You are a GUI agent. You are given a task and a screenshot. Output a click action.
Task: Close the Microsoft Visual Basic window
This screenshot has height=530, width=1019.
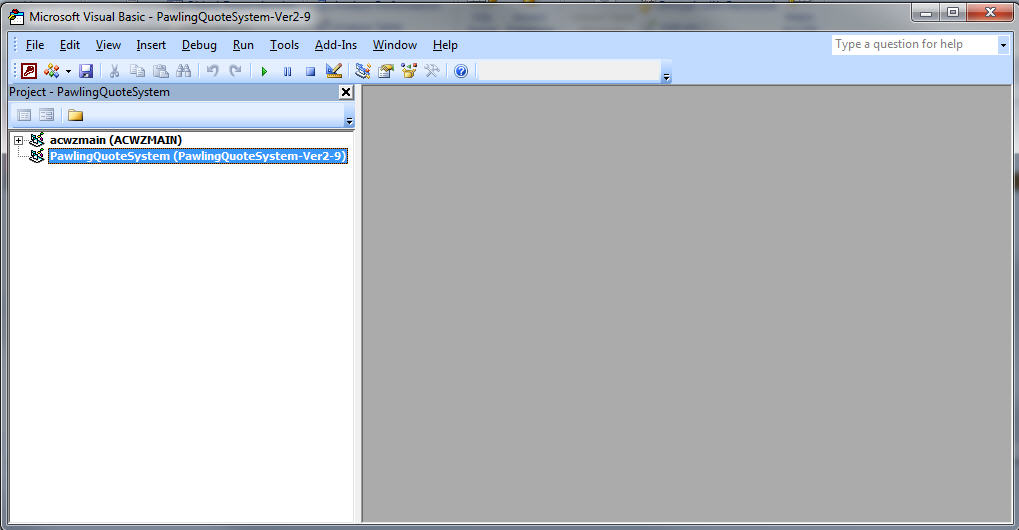(990, 12)
